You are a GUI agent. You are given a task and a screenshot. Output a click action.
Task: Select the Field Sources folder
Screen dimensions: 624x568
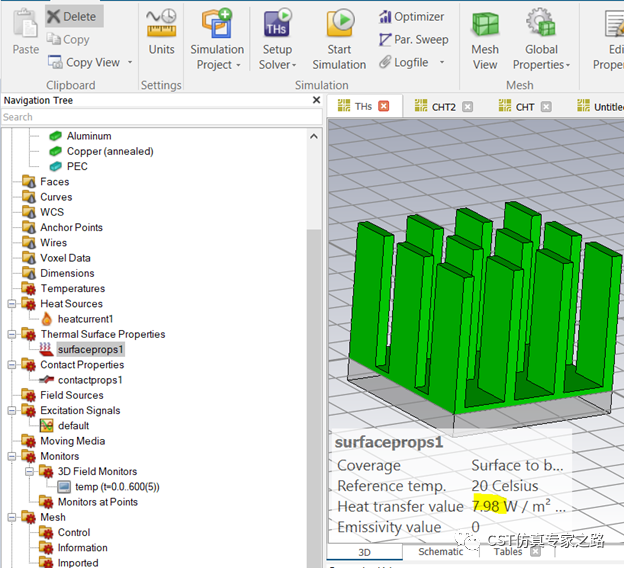[x=63, y=395]
